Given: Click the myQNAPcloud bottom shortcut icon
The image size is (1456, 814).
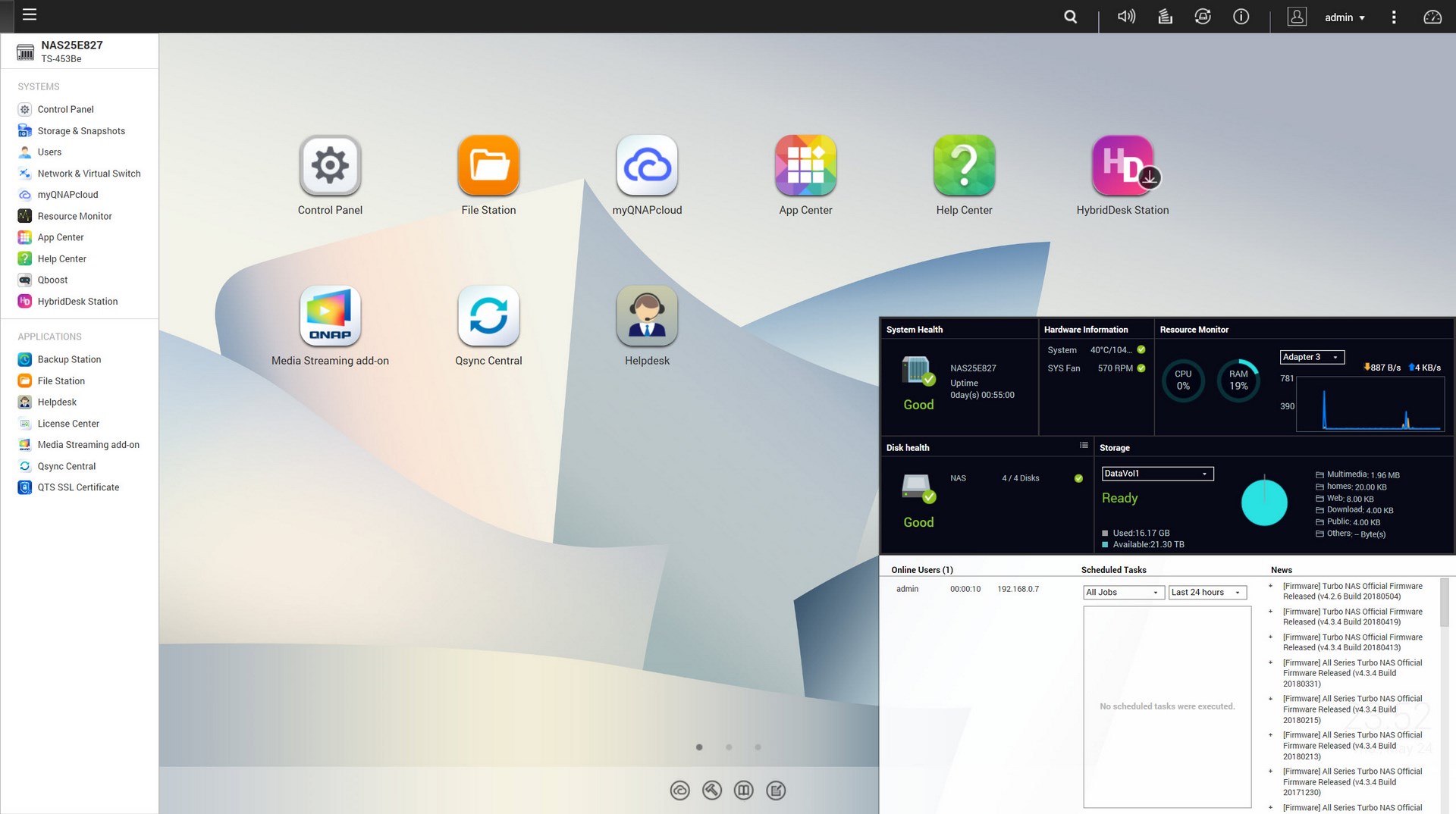Looking at the screenshot, I should coord(679,791).
